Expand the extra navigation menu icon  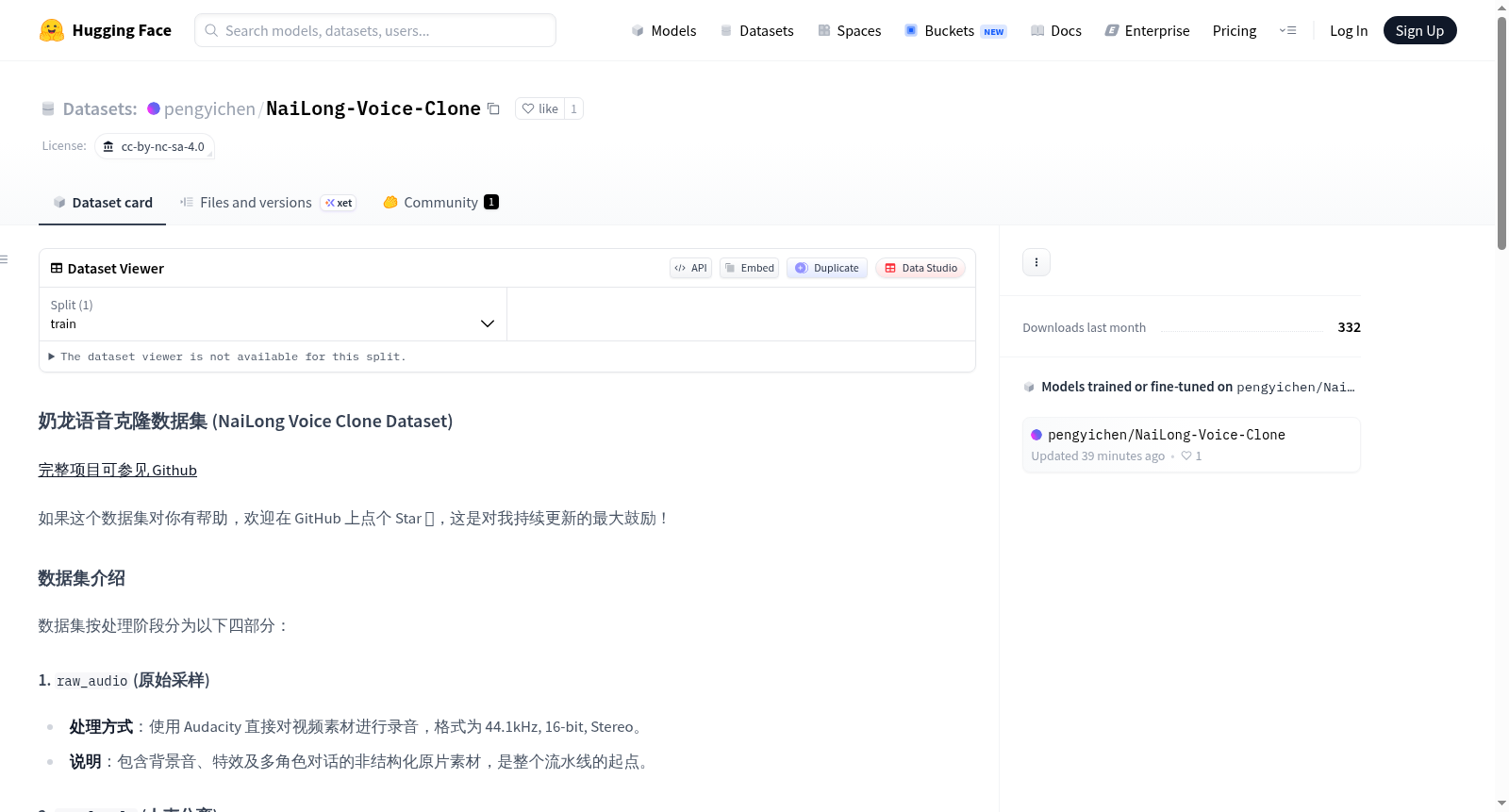[1287, 31]
